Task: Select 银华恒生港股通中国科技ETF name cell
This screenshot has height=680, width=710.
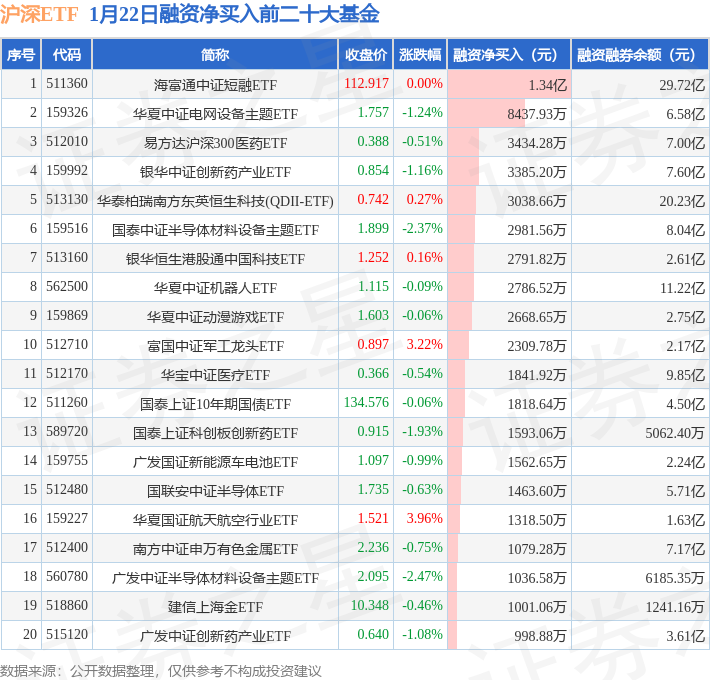Action: tap(215, 259)
